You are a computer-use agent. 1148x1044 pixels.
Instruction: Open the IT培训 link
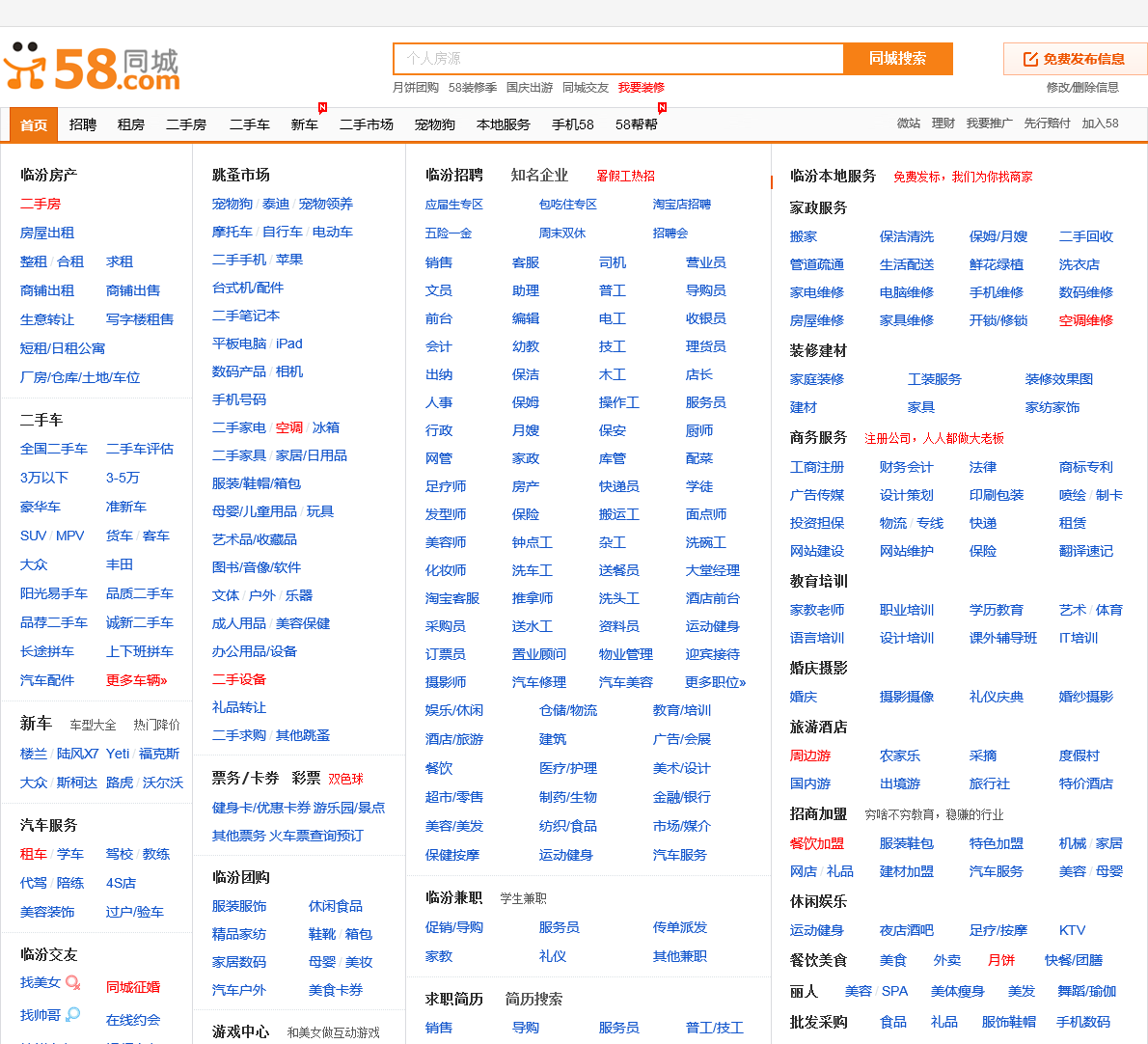pyautogui.click(x=1078, y=638)
